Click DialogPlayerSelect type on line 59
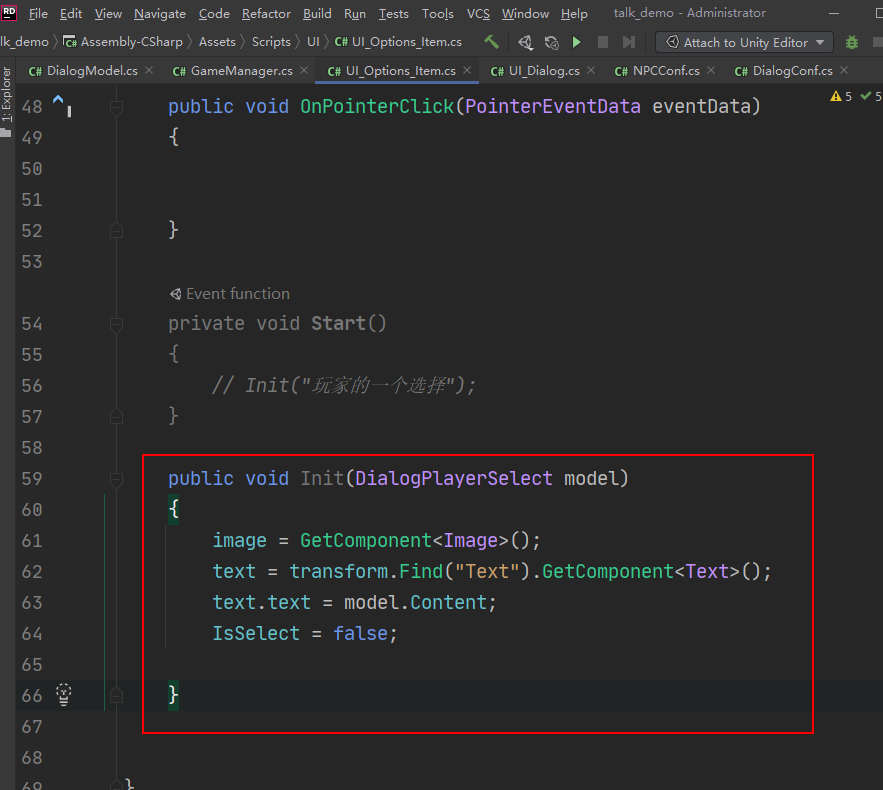Image resolution: width=883 pixels, height=790 pixels. pos(454,479)
